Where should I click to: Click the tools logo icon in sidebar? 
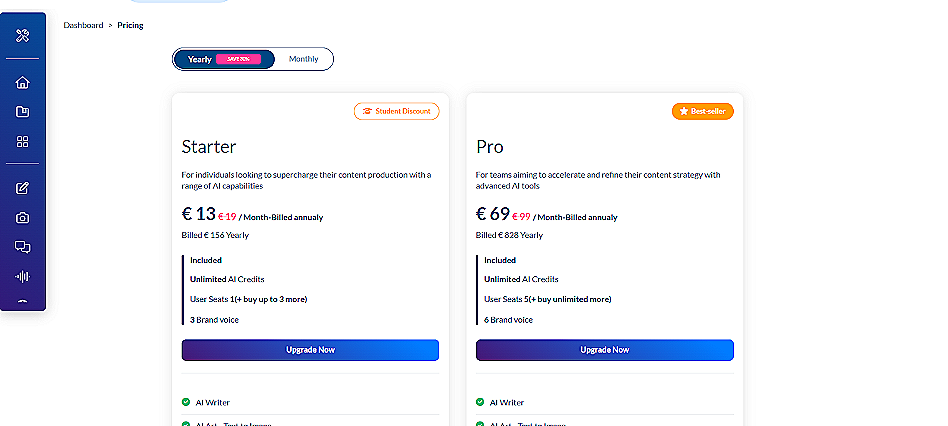(x=22, y=37)
